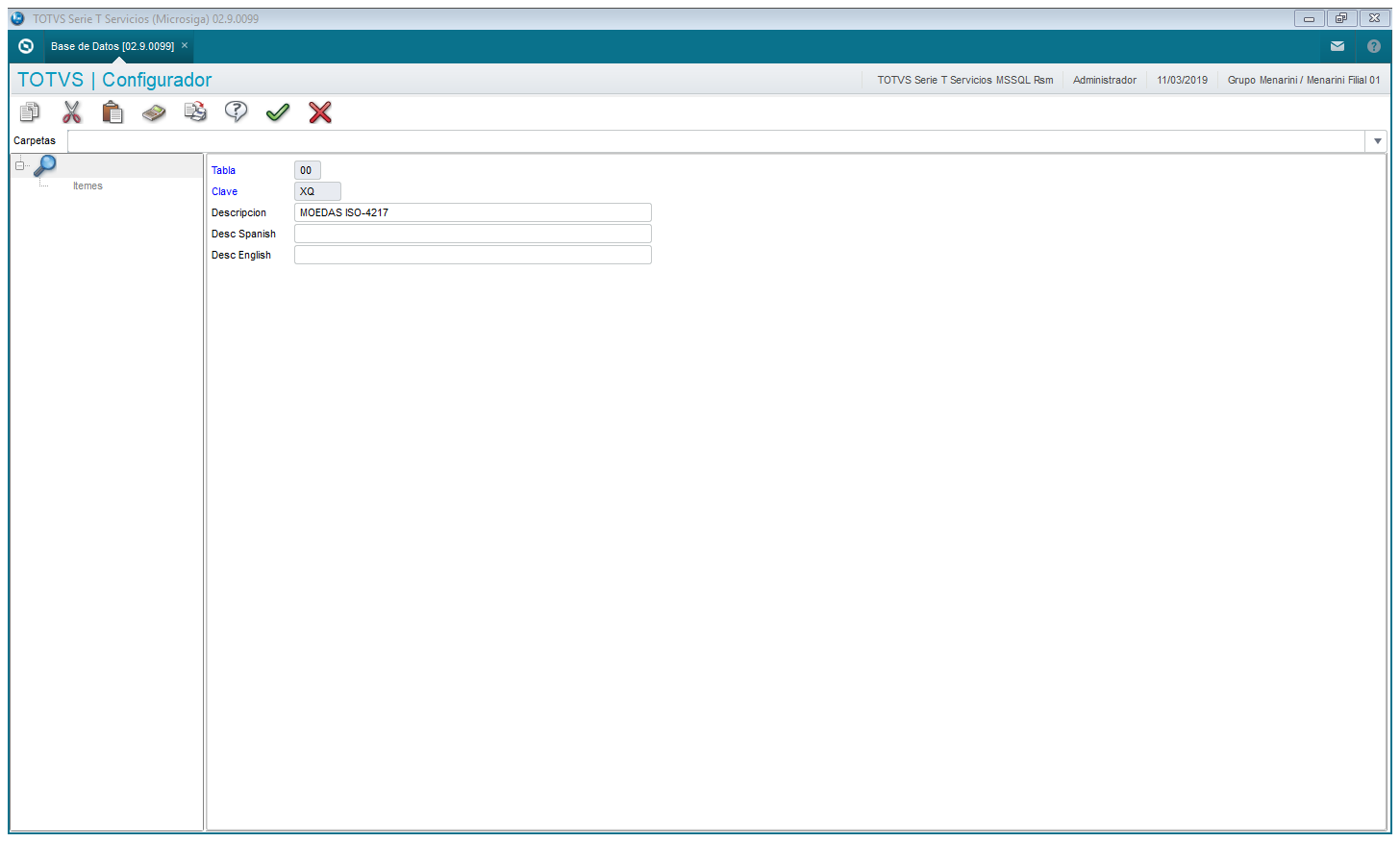This screenshot has height=842, width=1400.
Task: Click inside the Carpetas combo box
Action: pos(716,141)
